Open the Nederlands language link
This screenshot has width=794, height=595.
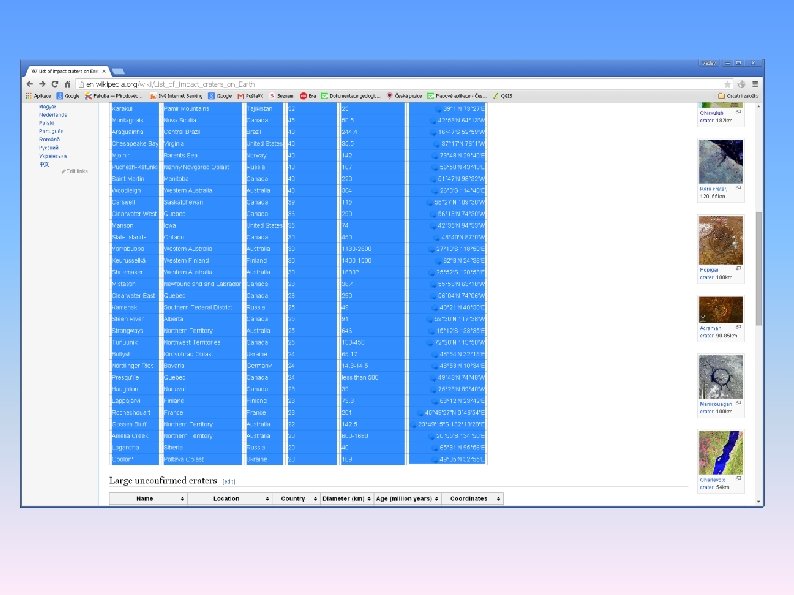(53, 115)
